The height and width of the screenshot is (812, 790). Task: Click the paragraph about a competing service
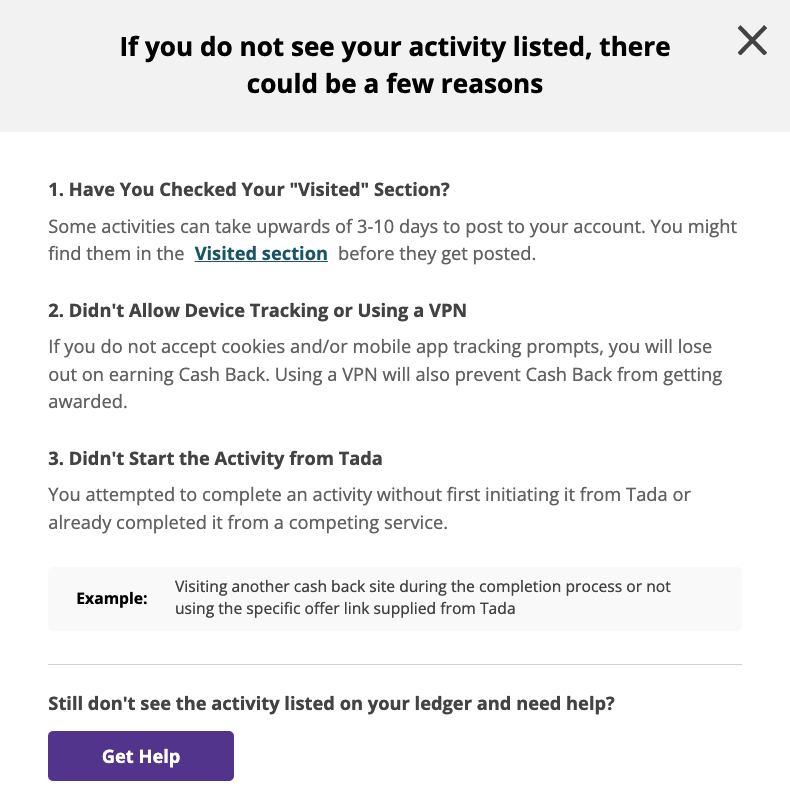point(369,509)
